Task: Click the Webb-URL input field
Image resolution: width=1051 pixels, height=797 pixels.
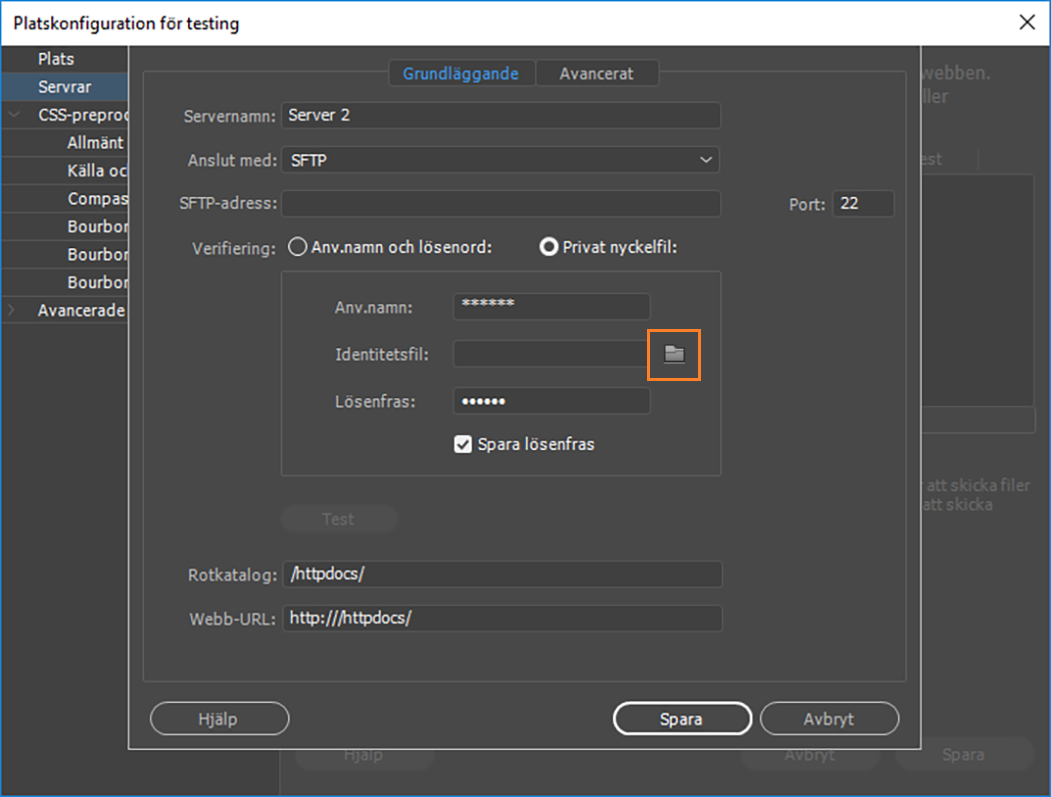Action: (502, 618)
